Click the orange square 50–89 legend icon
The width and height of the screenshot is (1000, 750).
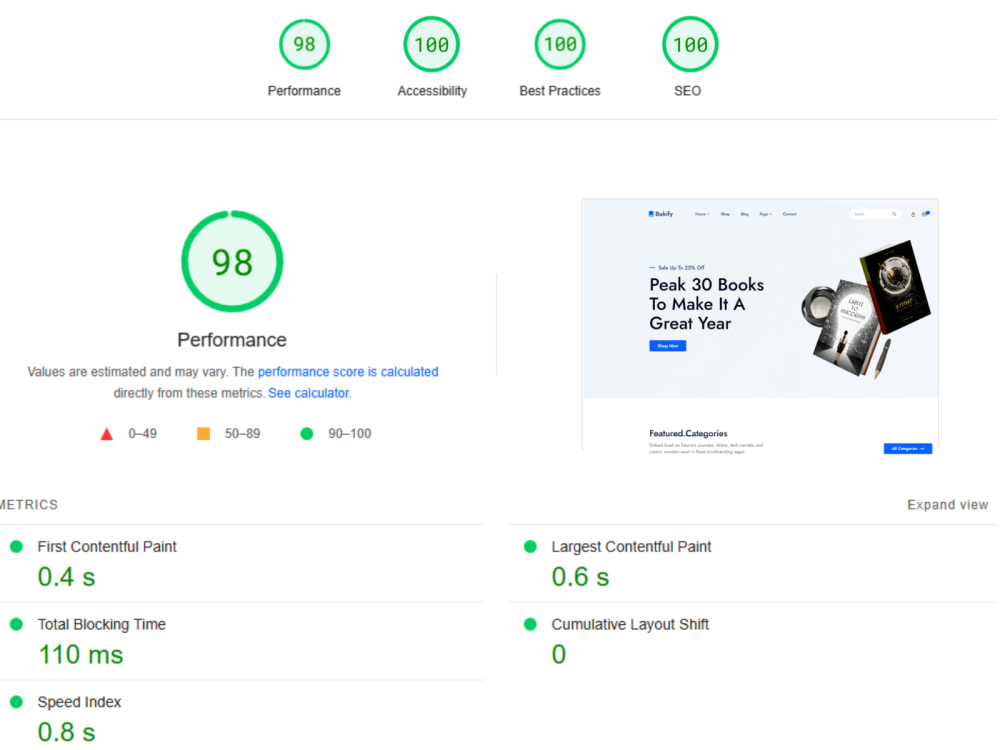coord(203,434)
